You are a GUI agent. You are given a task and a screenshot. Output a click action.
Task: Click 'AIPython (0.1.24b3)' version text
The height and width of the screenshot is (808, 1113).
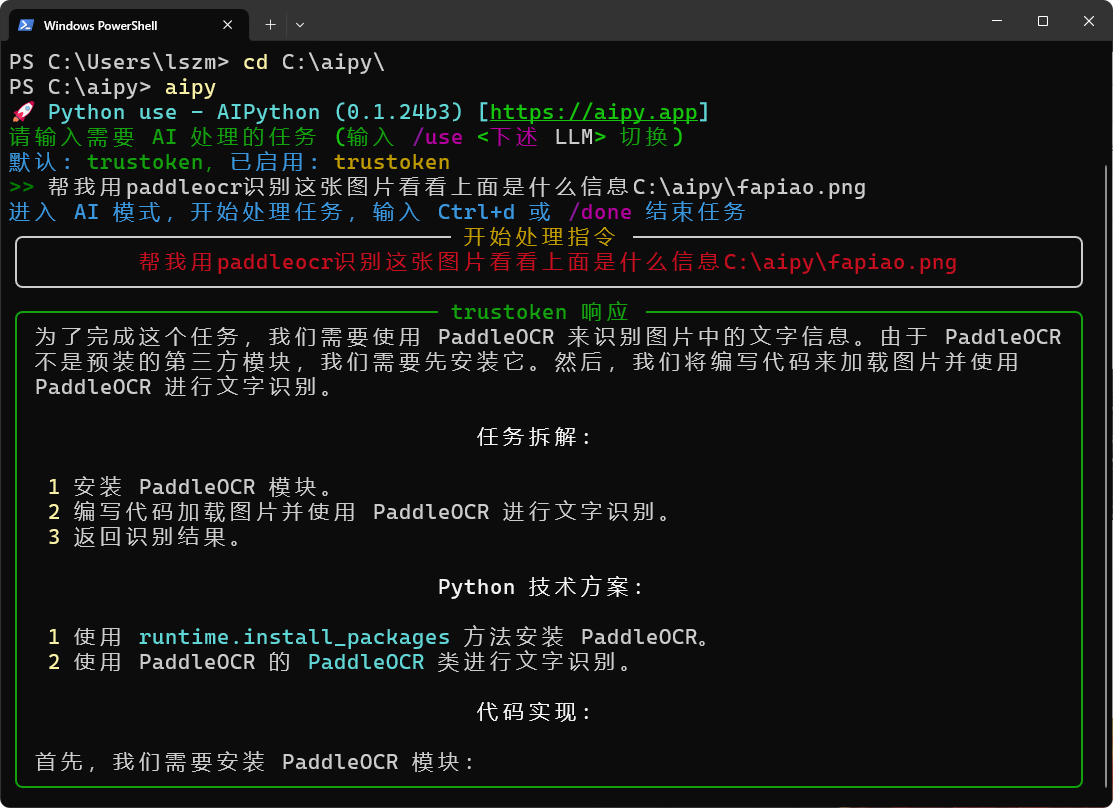tap(339, 112)
